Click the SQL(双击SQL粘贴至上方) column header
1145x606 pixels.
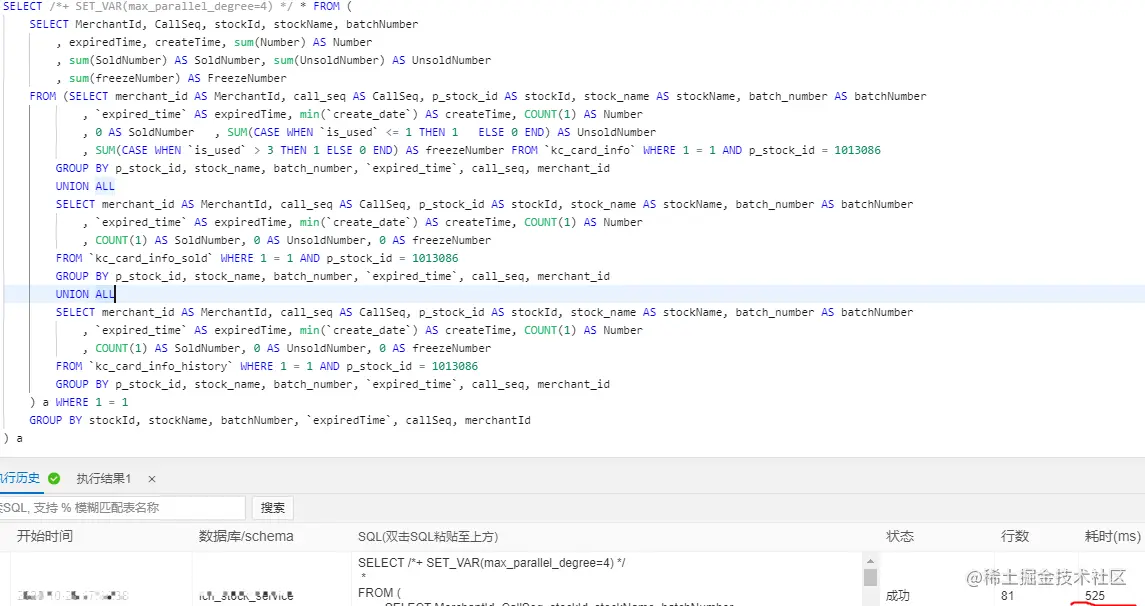pos(428,537)
